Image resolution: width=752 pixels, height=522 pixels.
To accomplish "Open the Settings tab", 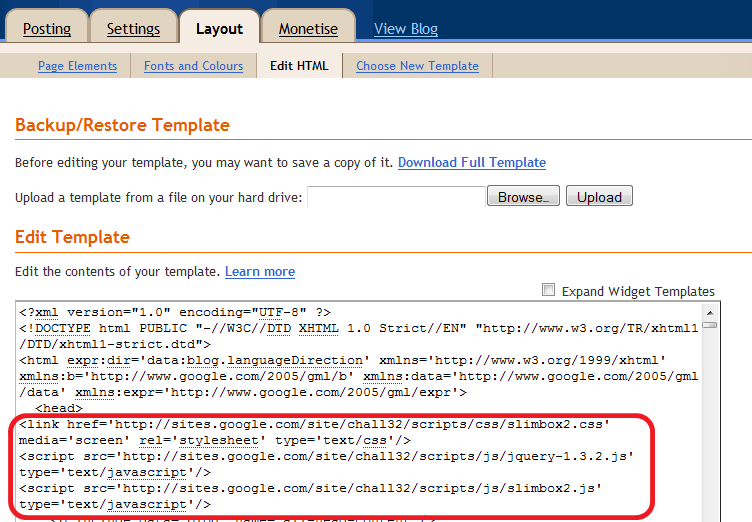I will tap(133, 29).
